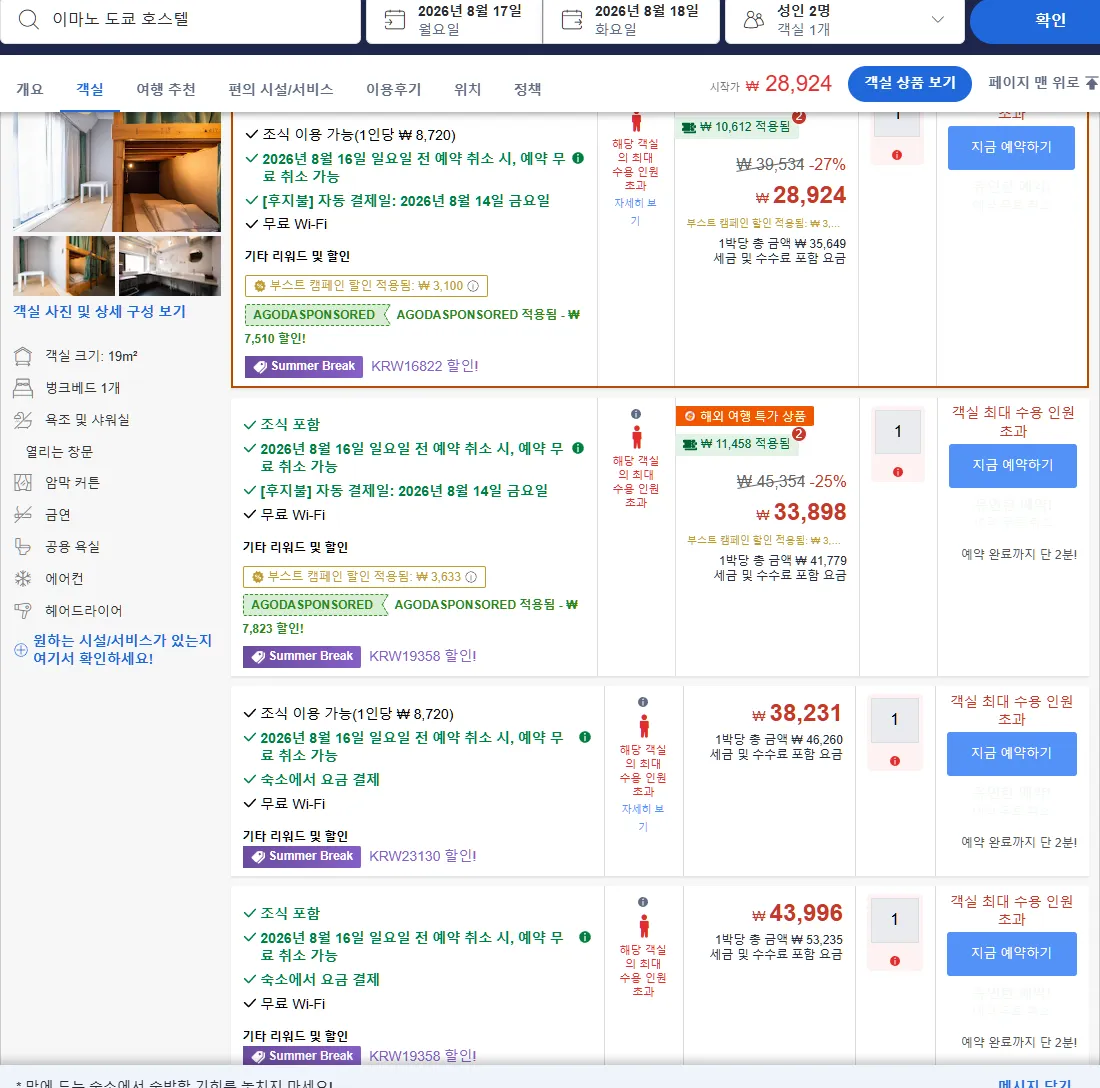This screenshot has width=1100, height=1088.
Task: Expand the guests and rooms dropdown chevron
Action: click(937, 20)
